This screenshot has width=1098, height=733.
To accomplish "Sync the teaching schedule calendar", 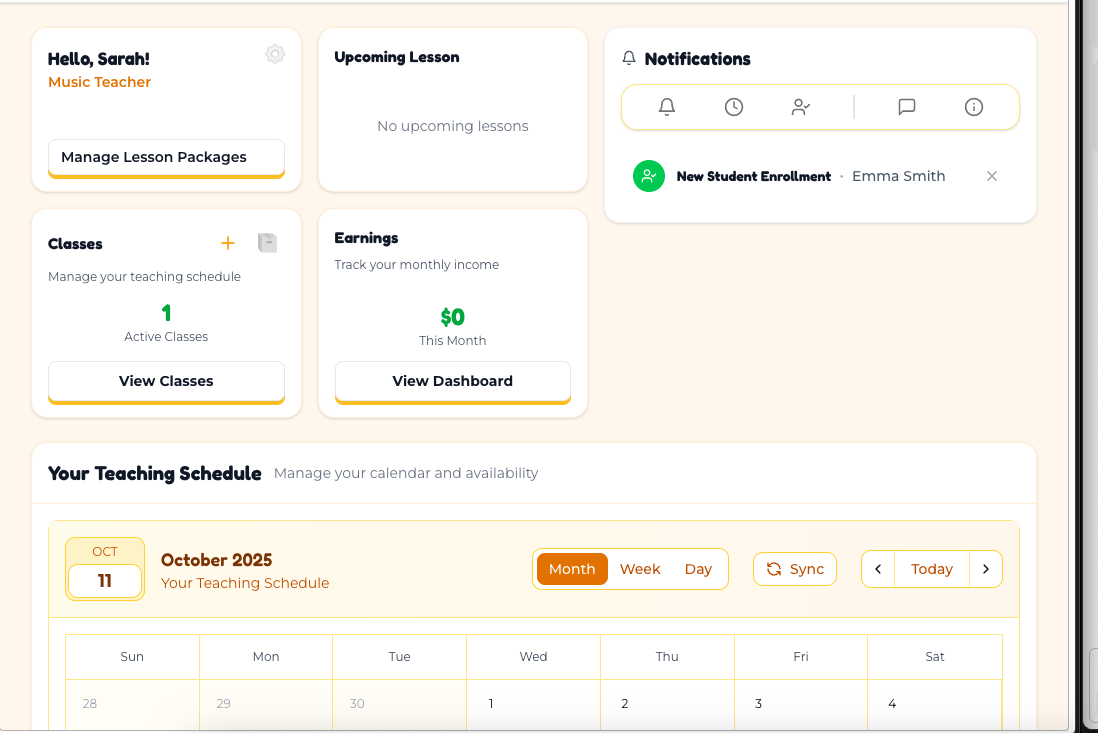I will click(795, 569).
